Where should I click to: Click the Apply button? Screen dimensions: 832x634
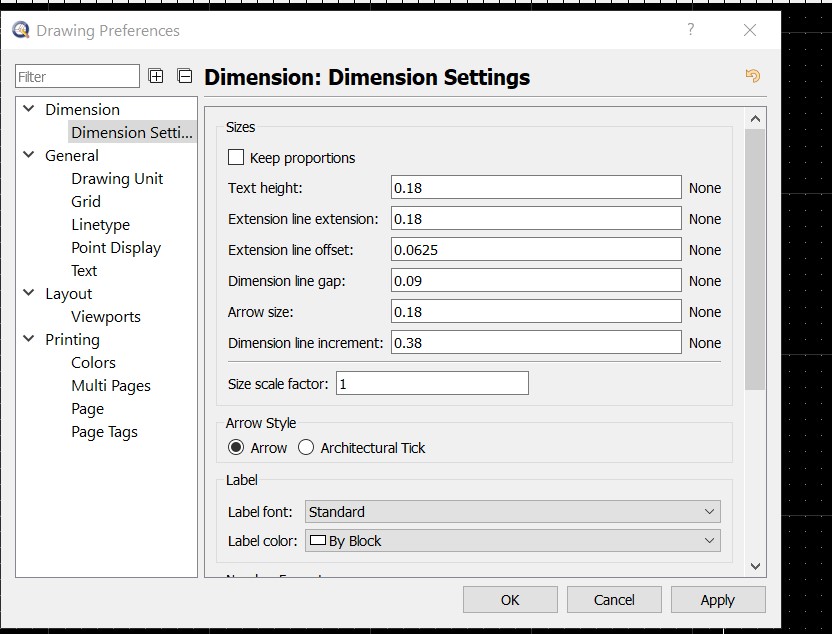pyautogui.click(x=718, y=600)
